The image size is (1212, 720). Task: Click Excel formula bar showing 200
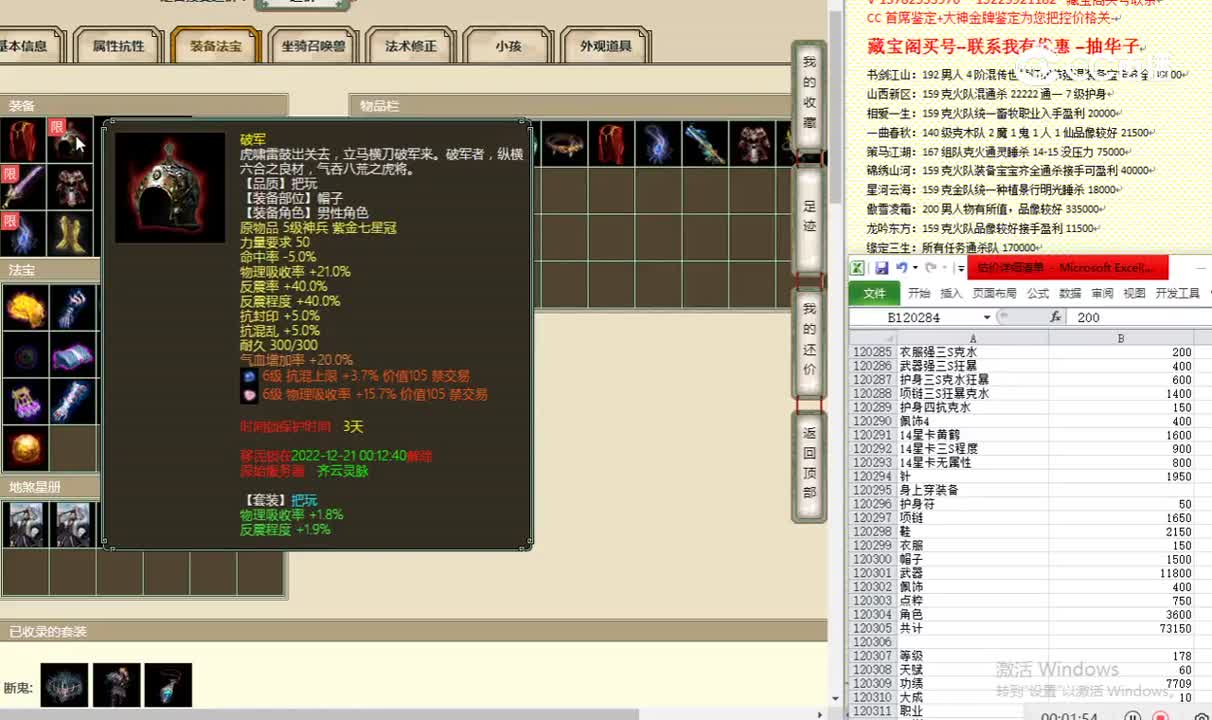(1140, 317)
